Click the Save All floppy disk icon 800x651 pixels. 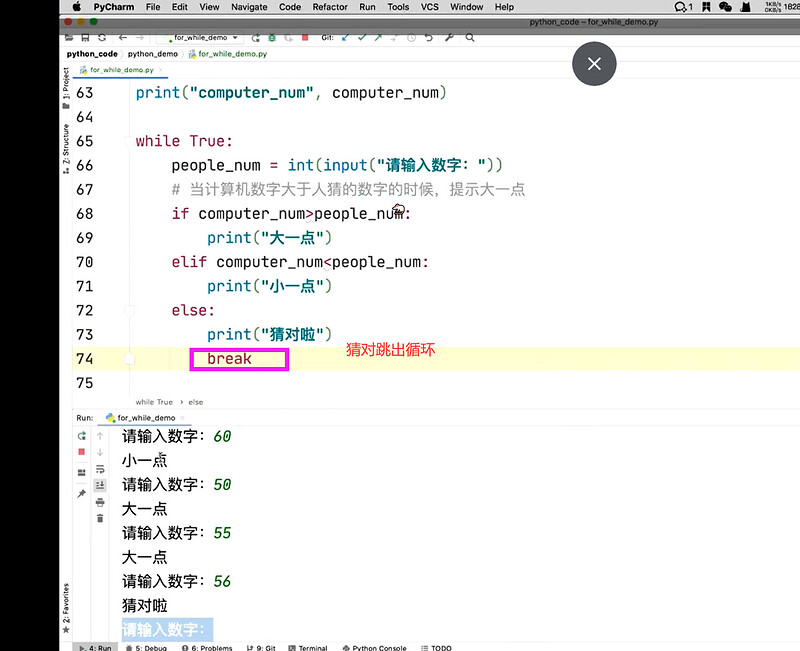pos(86,38)
